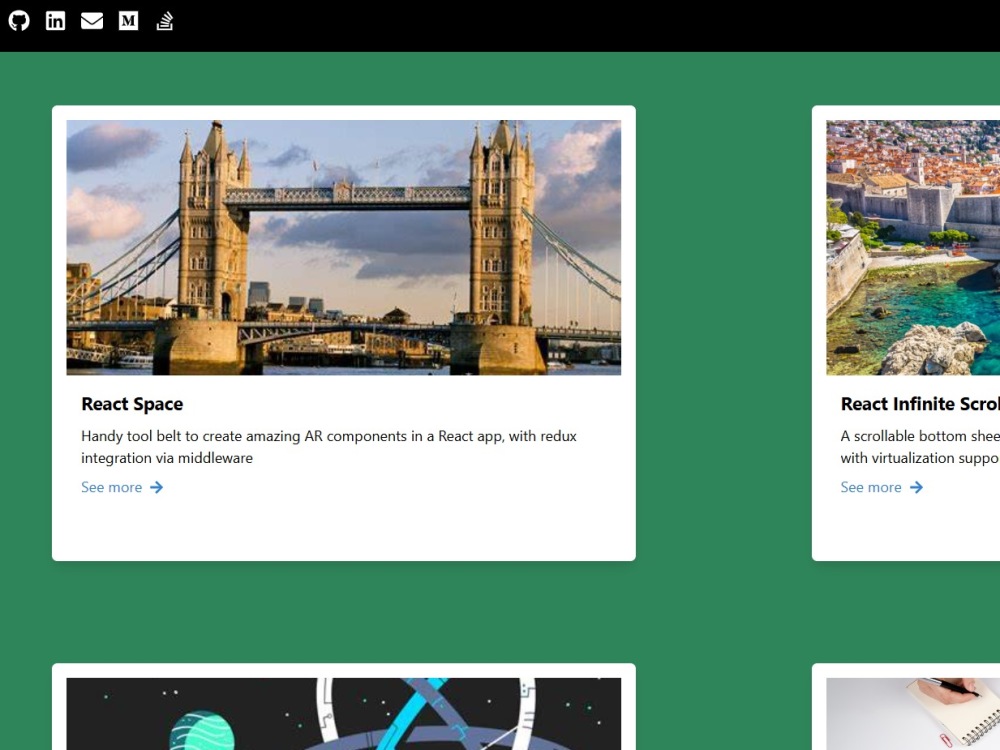Click arrow icon in React Infinite Scroll card
The width and height of the screenshot is (1000, 750).
point(916,487)
